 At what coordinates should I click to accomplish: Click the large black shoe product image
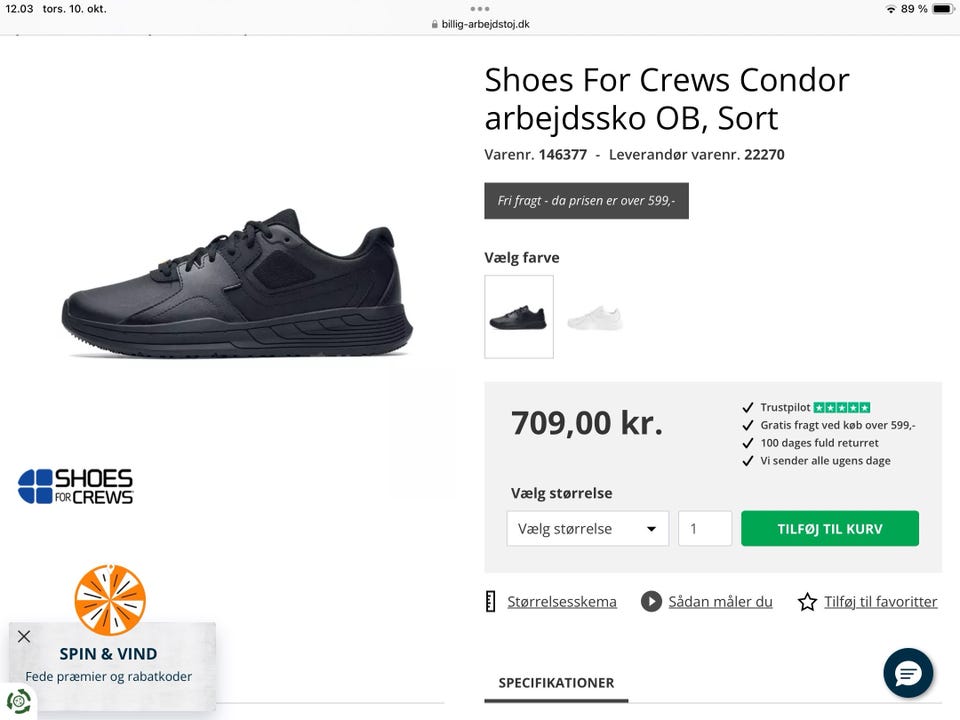(237, 282)
